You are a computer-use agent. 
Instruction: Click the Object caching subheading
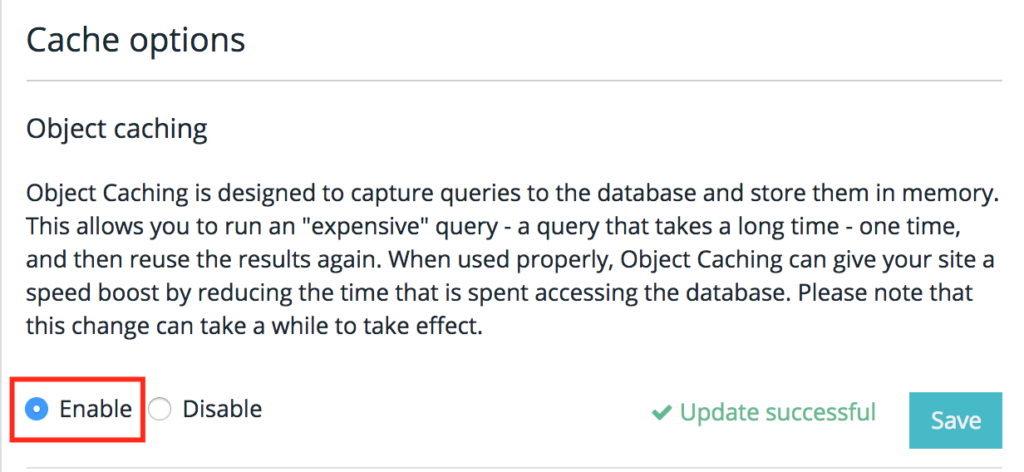coord(117,129)
